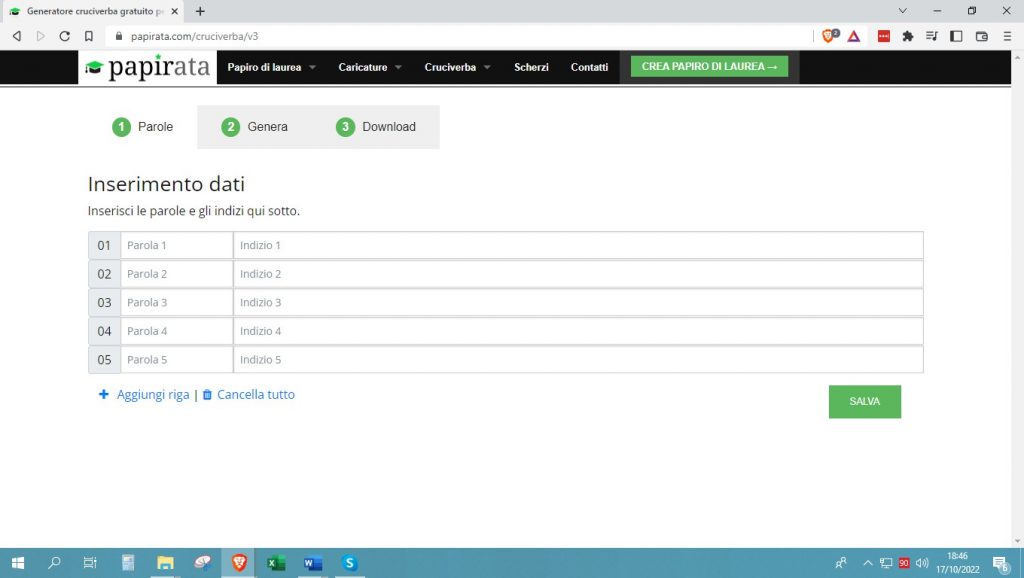Open the browser extensions puzzle icon

point(908,36)
